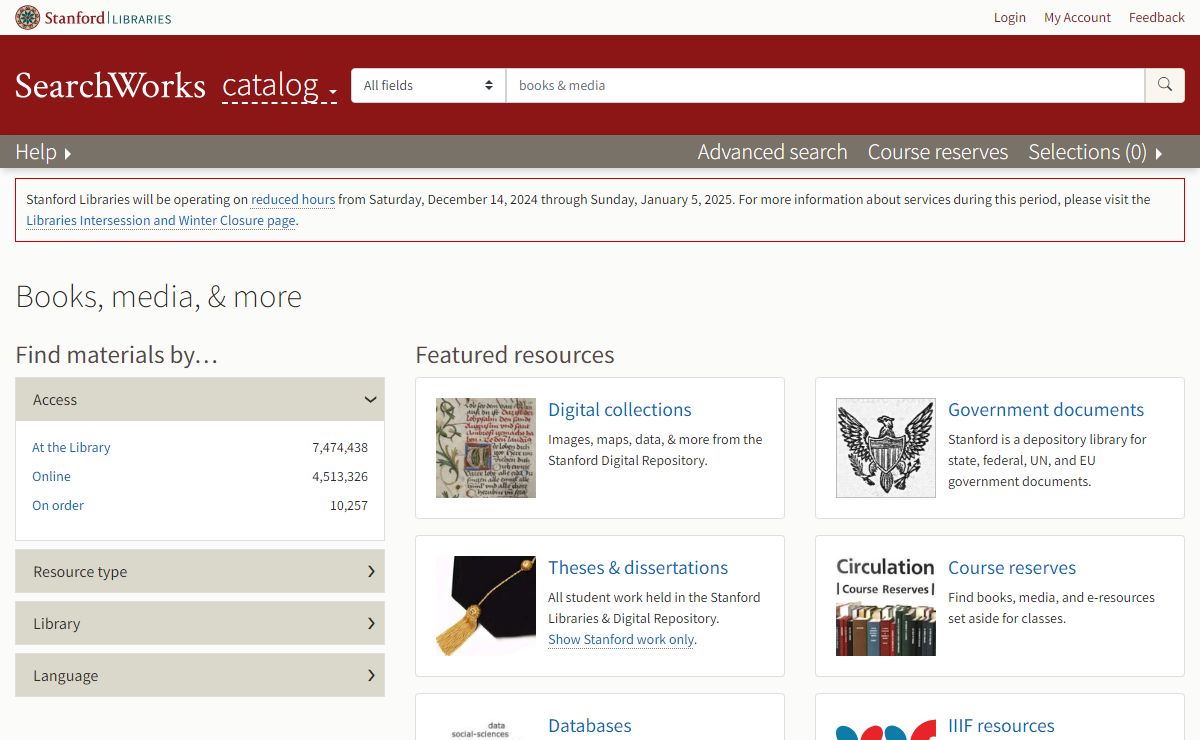The image size is (1200, 740).
Task: Go to My Account
Action: [x=1077, y=17]
